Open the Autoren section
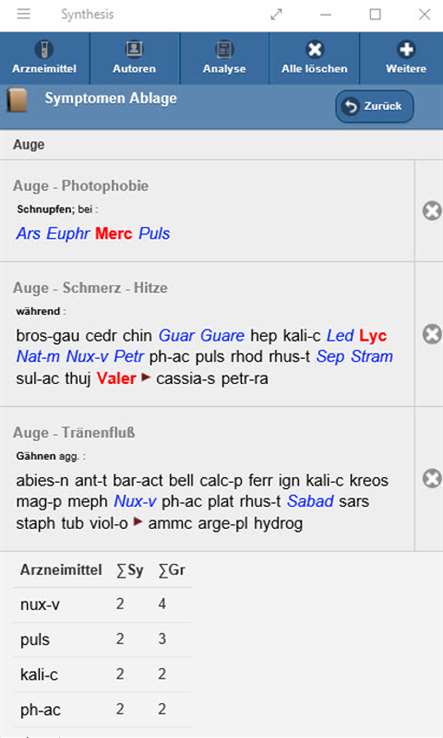 tap(134, 58)
